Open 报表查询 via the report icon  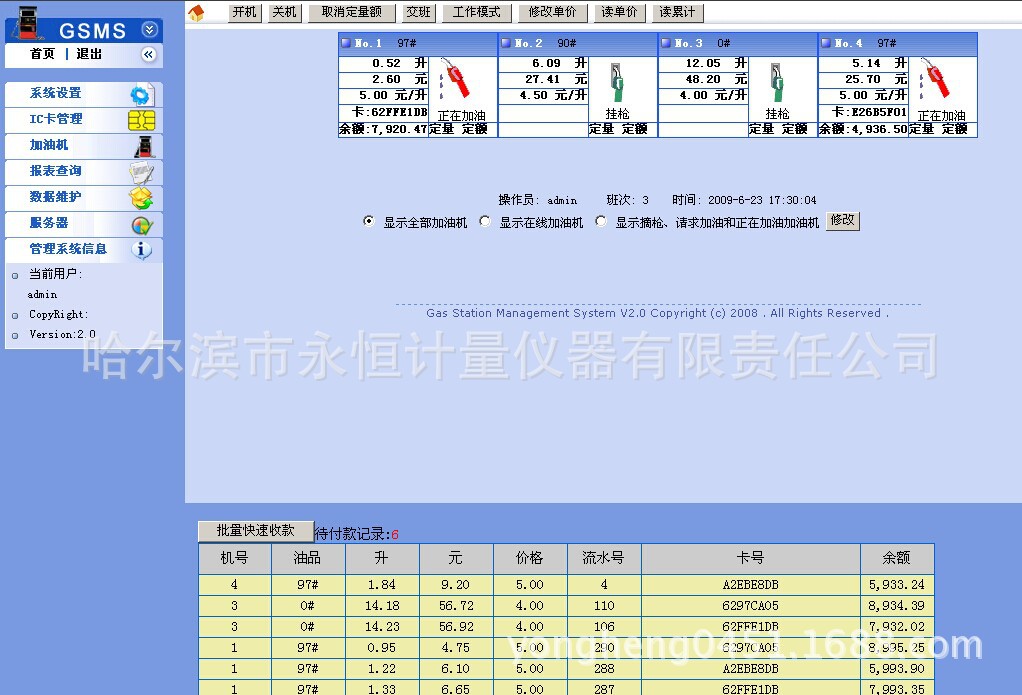[143, 172]
